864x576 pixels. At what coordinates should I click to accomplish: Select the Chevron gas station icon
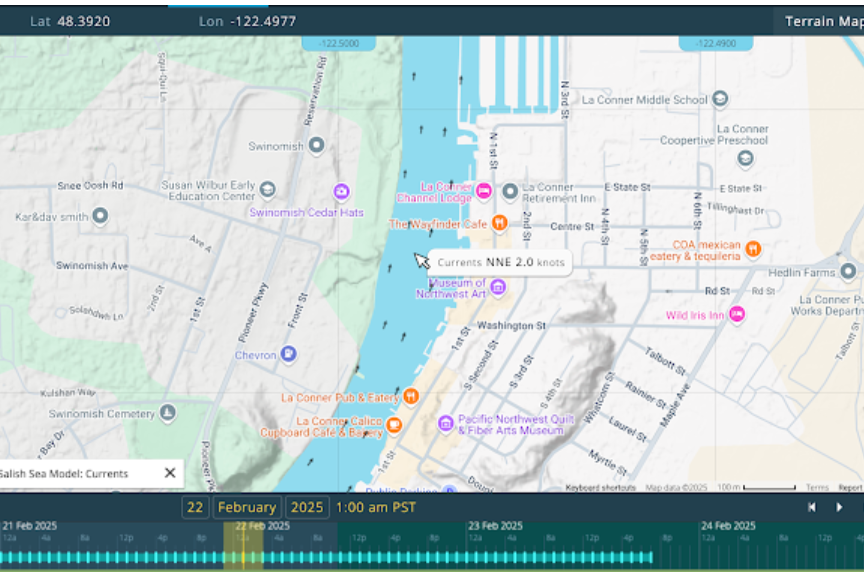[x=288, y=353]
